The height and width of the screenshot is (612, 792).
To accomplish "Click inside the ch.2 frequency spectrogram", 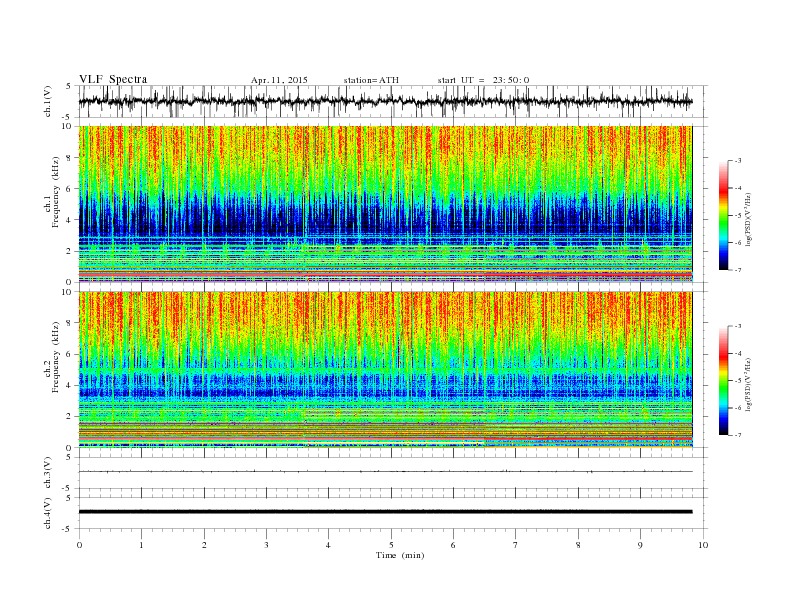I will pos(385,369).
